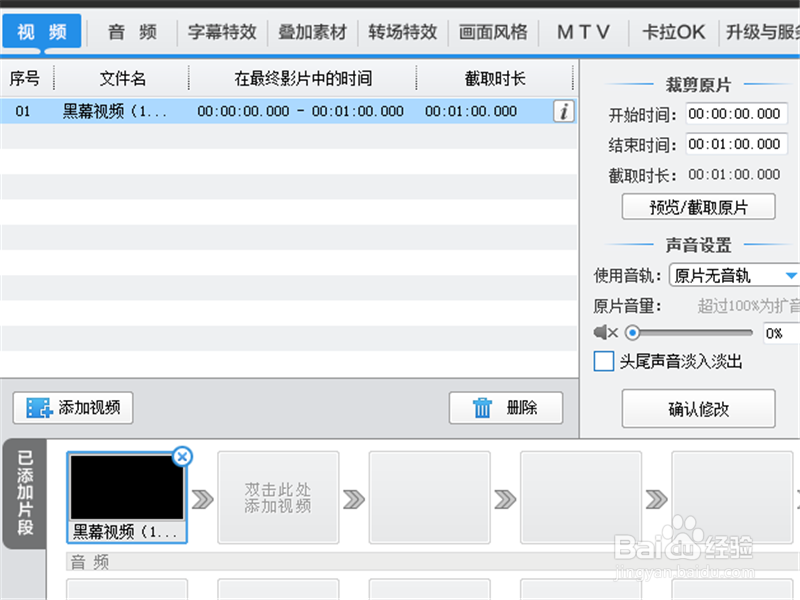Click 删除 button
The width and height of the screenshot is (800, 600).
tap(506, 408)
